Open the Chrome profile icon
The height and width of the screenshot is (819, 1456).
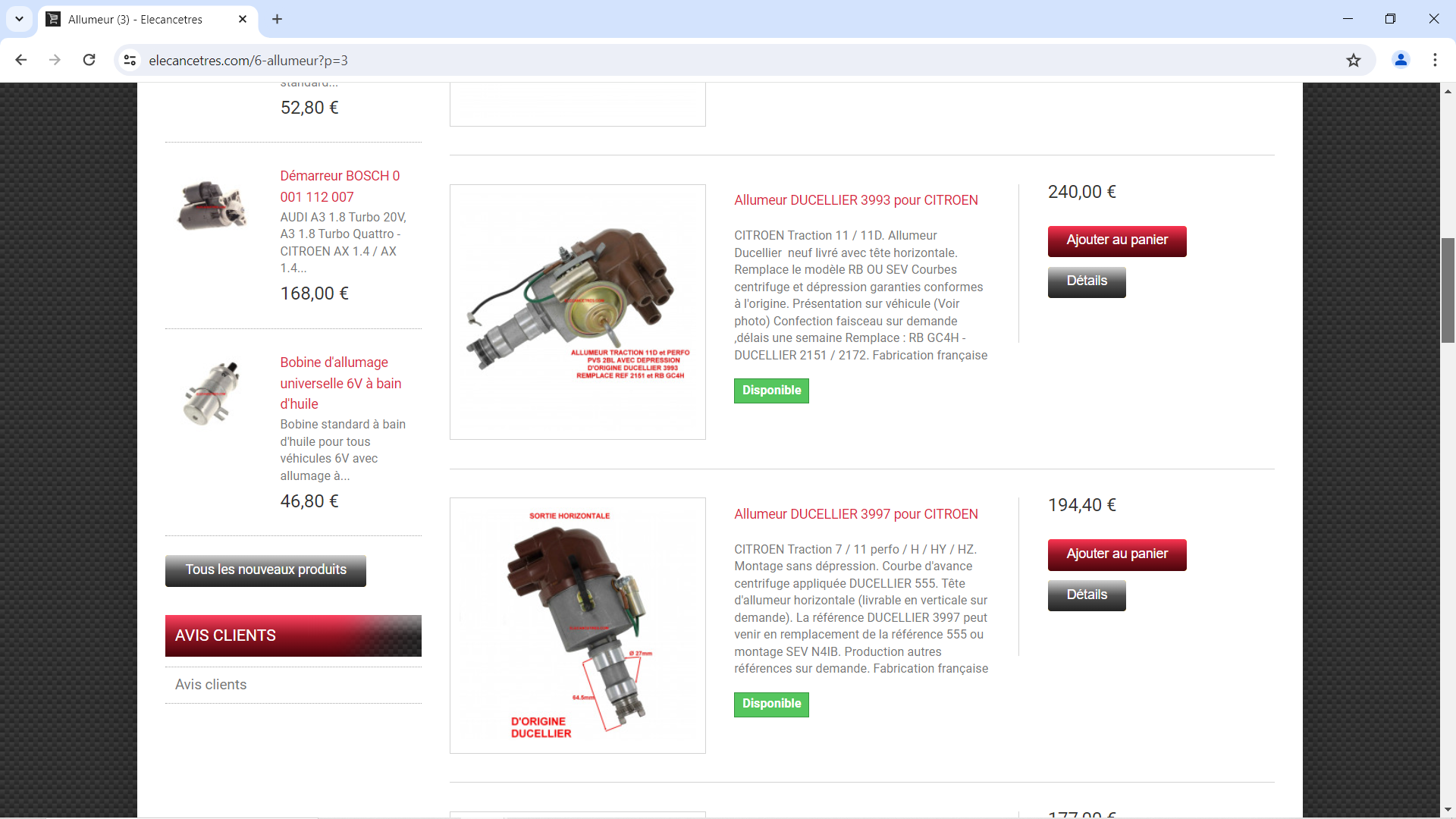[1400, 60]
